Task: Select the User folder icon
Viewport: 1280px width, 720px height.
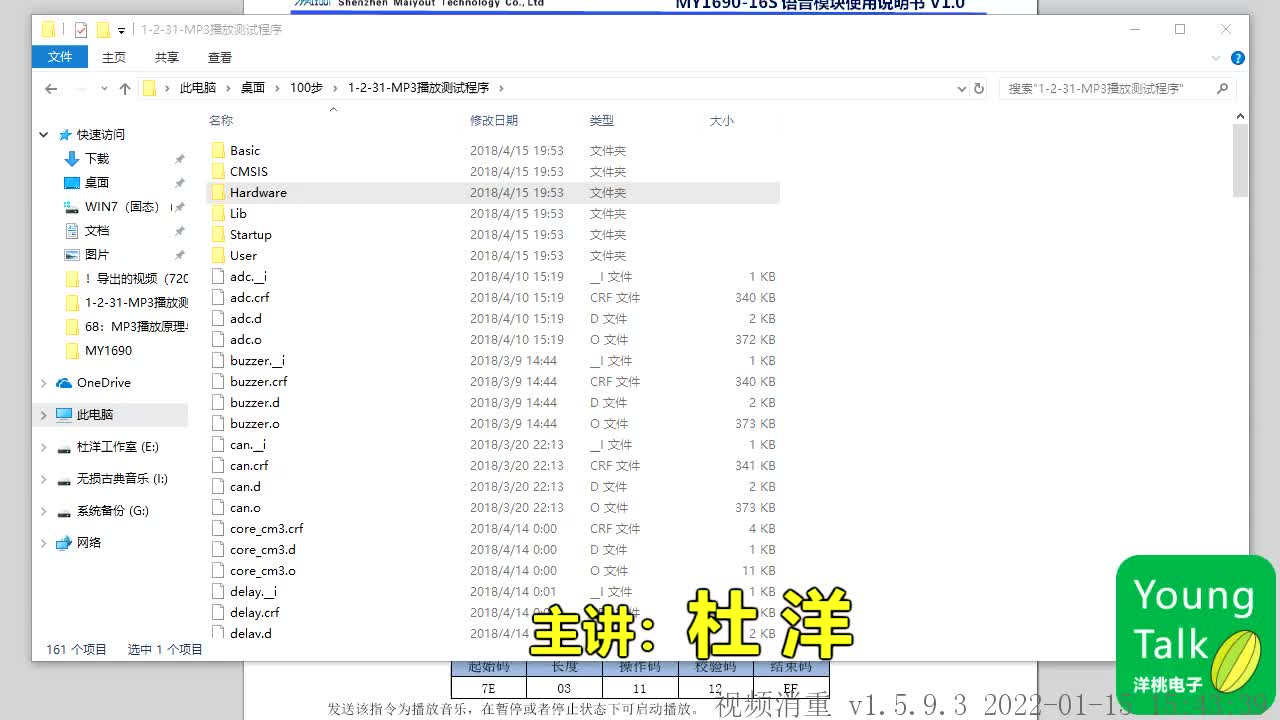Action: pyautogui.click(x=218, y=255)
